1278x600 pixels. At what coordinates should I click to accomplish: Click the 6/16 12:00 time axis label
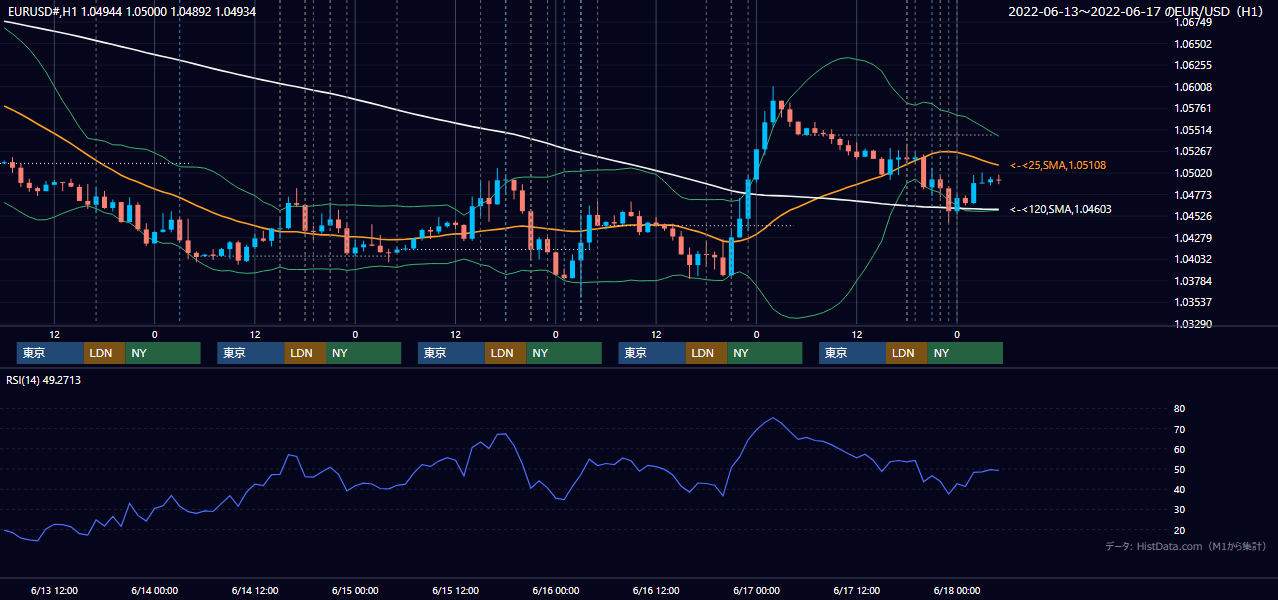656,590
